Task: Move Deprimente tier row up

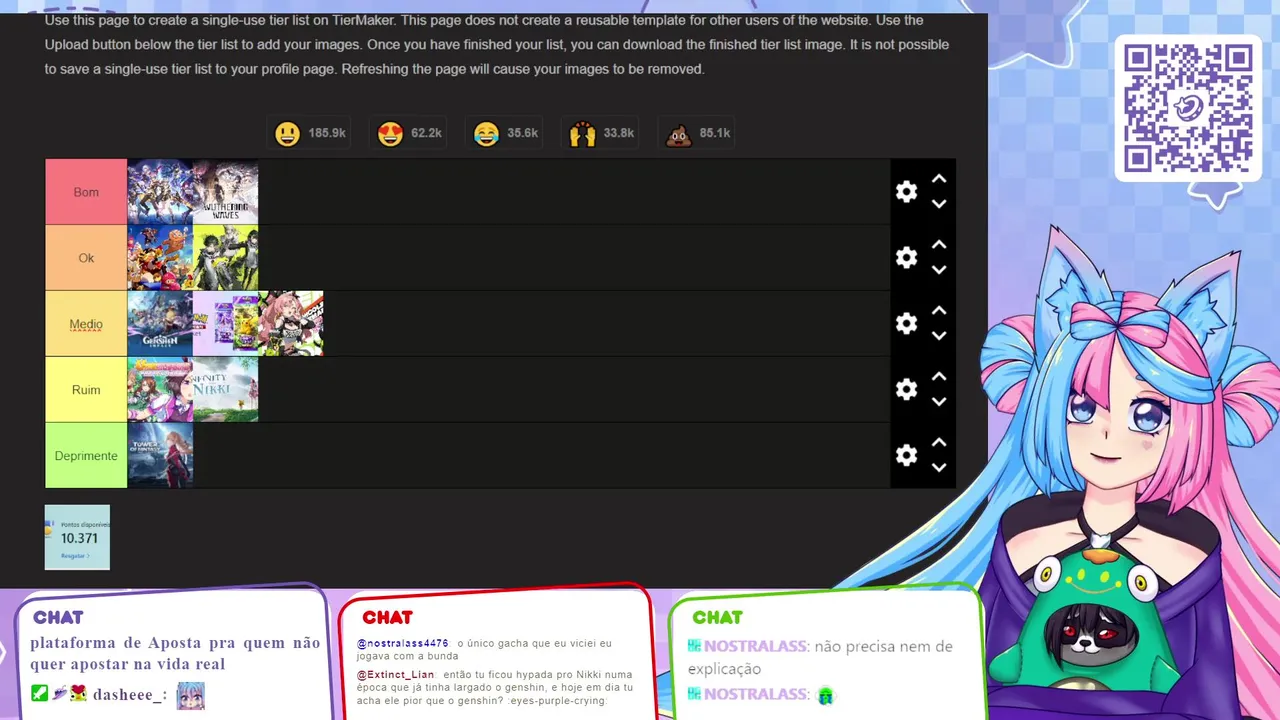Action: (939, 443)
